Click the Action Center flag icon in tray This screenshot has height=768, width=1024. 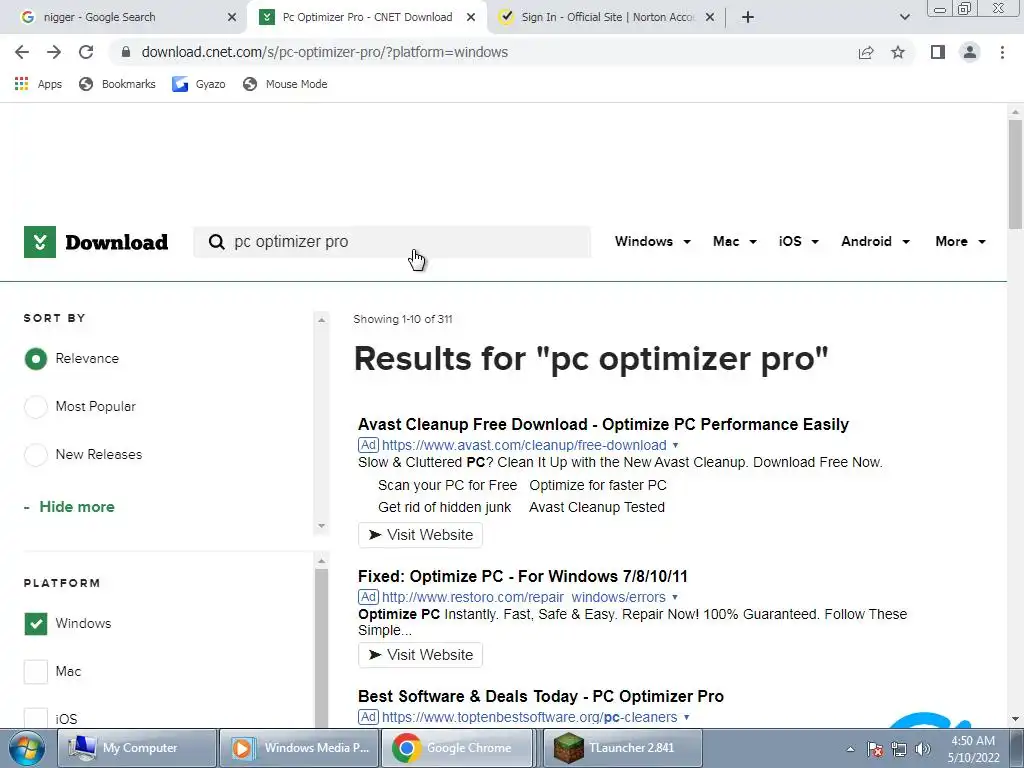click(875, 749)
